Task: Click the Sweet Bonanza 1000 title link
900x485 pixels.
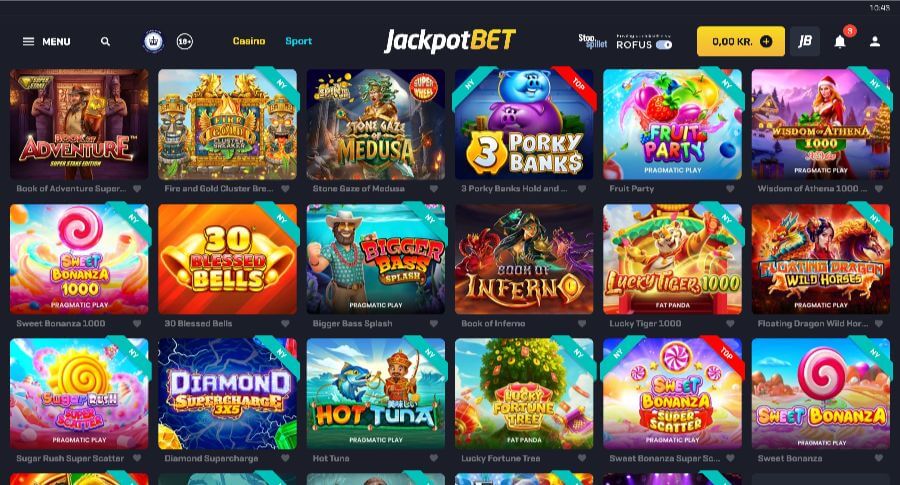Action: [x=61, y=324]
